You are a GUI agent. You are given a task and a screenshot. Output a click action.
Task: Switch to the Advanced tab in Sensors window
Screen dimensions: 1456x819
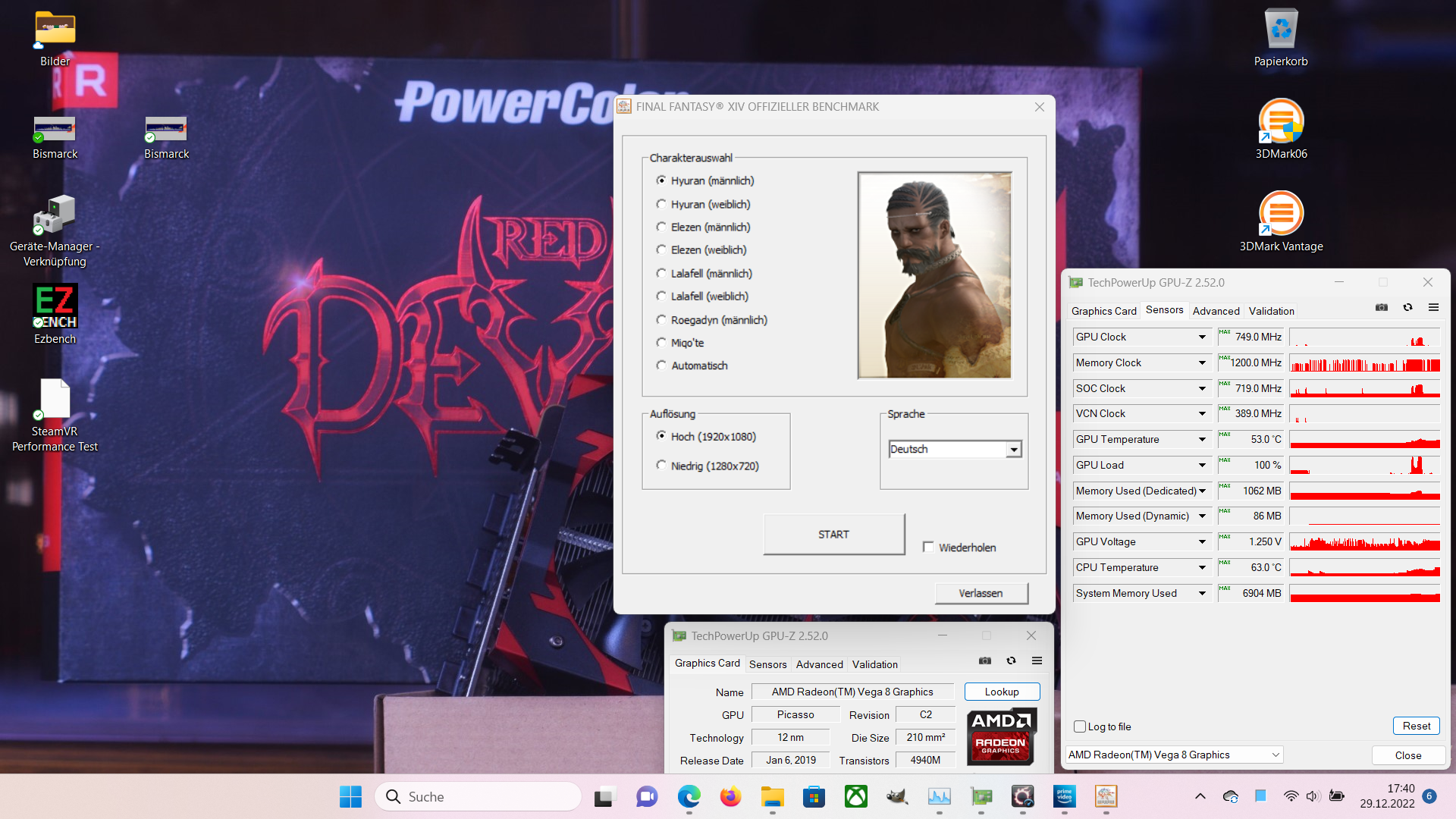[1216, 311]
